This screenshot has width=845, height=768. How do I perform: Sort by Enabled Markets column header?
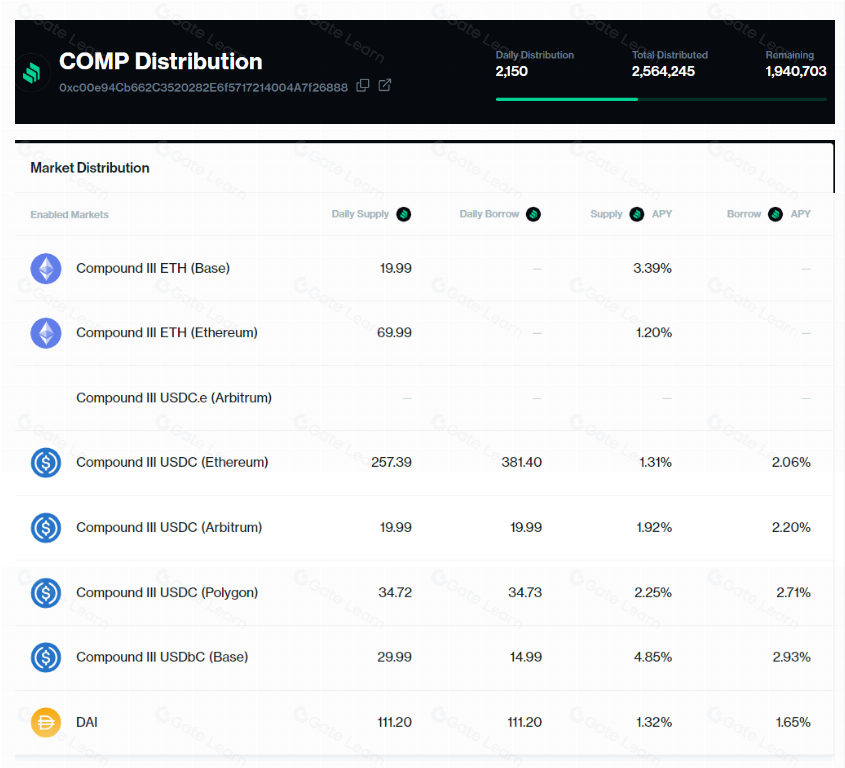tap(70, 215)
